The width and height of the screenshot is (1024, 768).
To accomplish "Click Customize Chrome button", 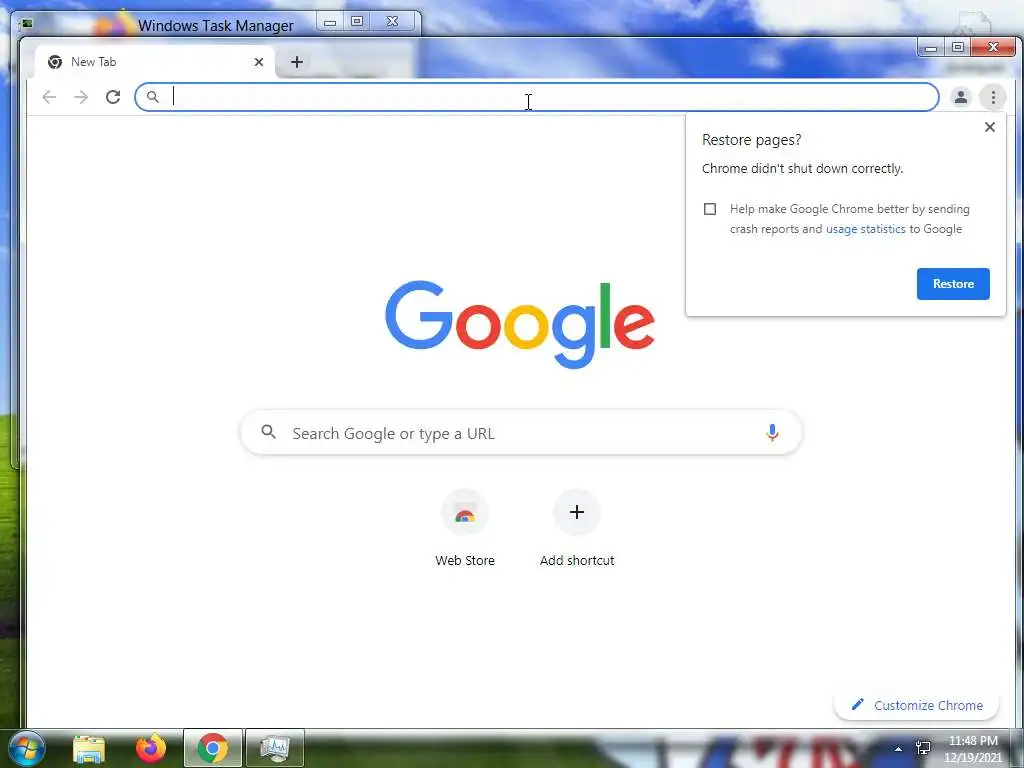I will (x=917, y=705).
